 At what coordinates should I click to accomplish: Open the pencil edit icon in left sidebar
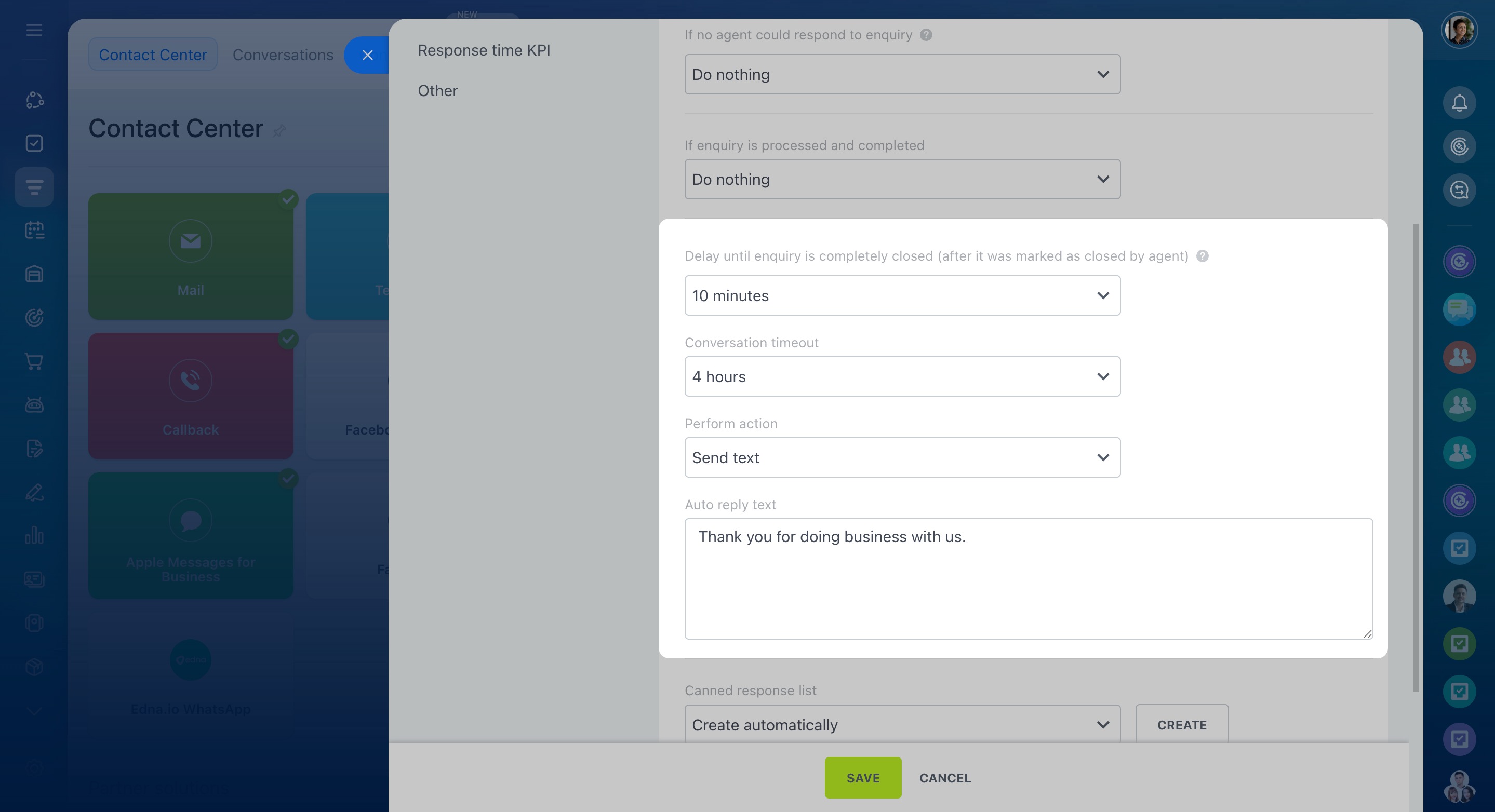coord(34,492)
